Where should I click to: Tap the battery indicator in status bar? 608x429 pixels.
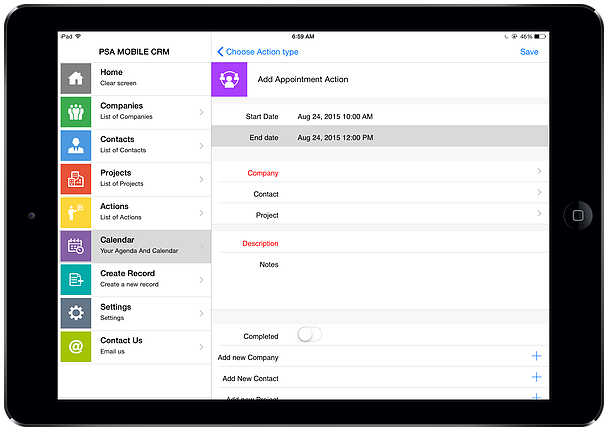540,36
